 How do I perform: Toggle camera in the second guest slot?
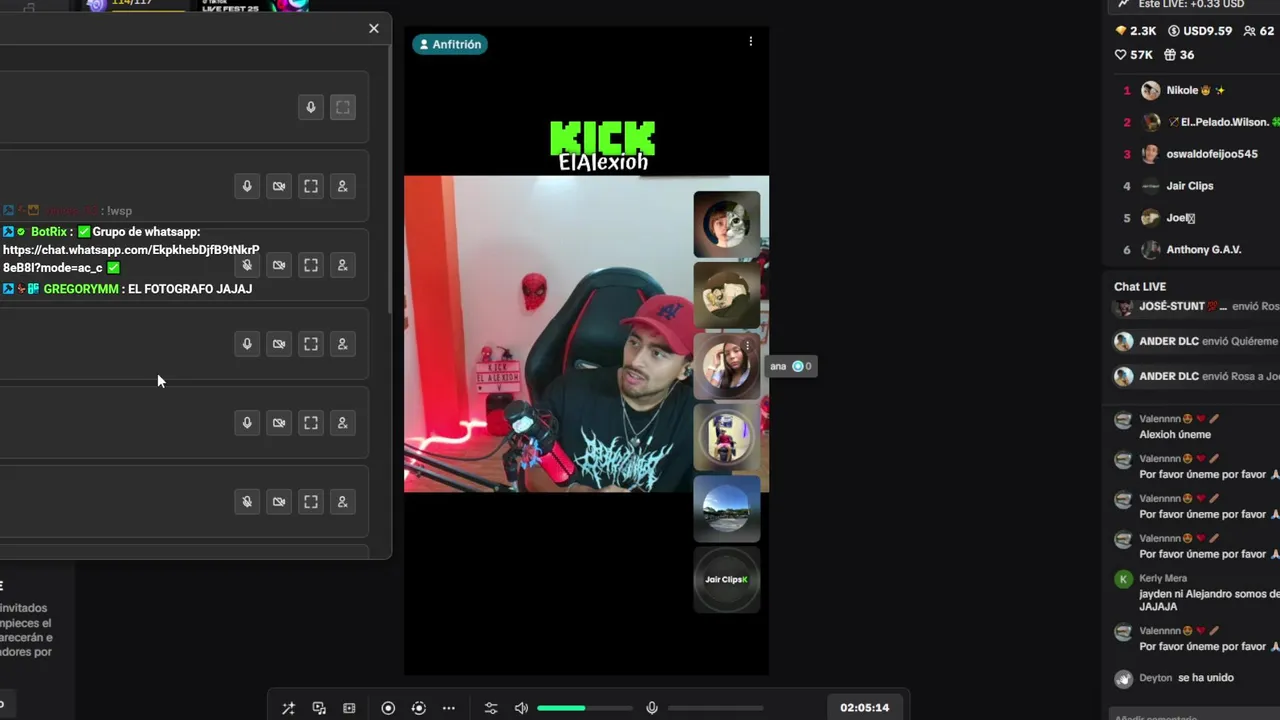point(279,186)
